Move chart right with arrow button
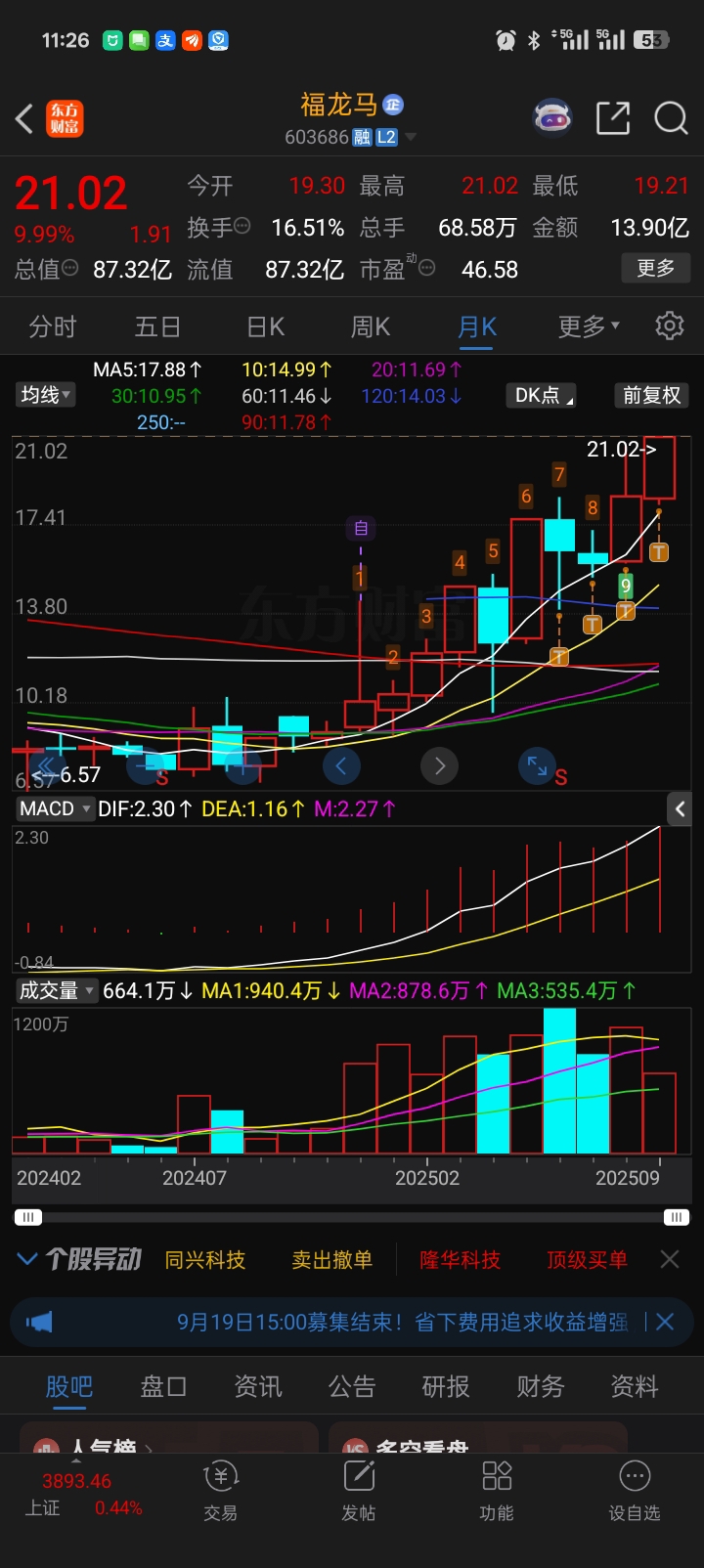 tap(440, 765)
